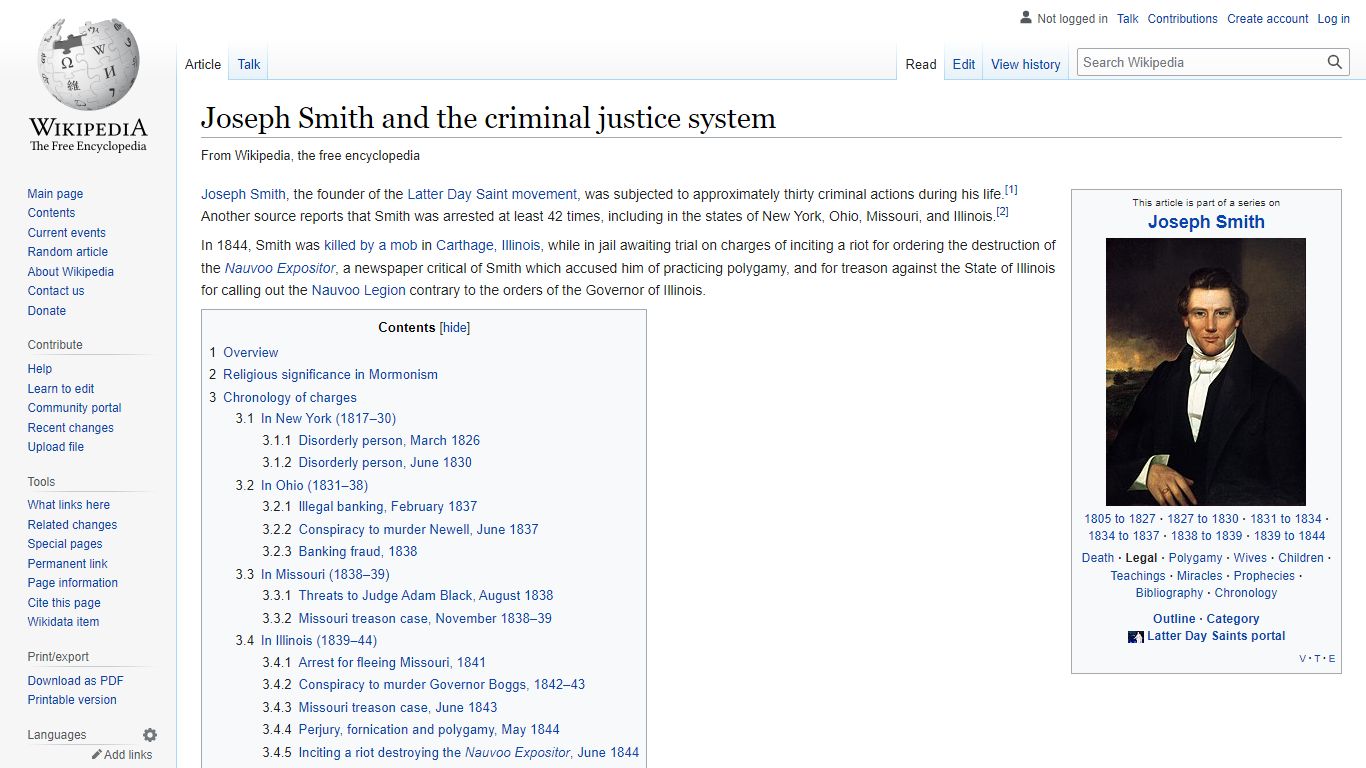Screen dimensions: 1366x768
Task: Open the Edit tab
Action: click(x=964, y=64)
